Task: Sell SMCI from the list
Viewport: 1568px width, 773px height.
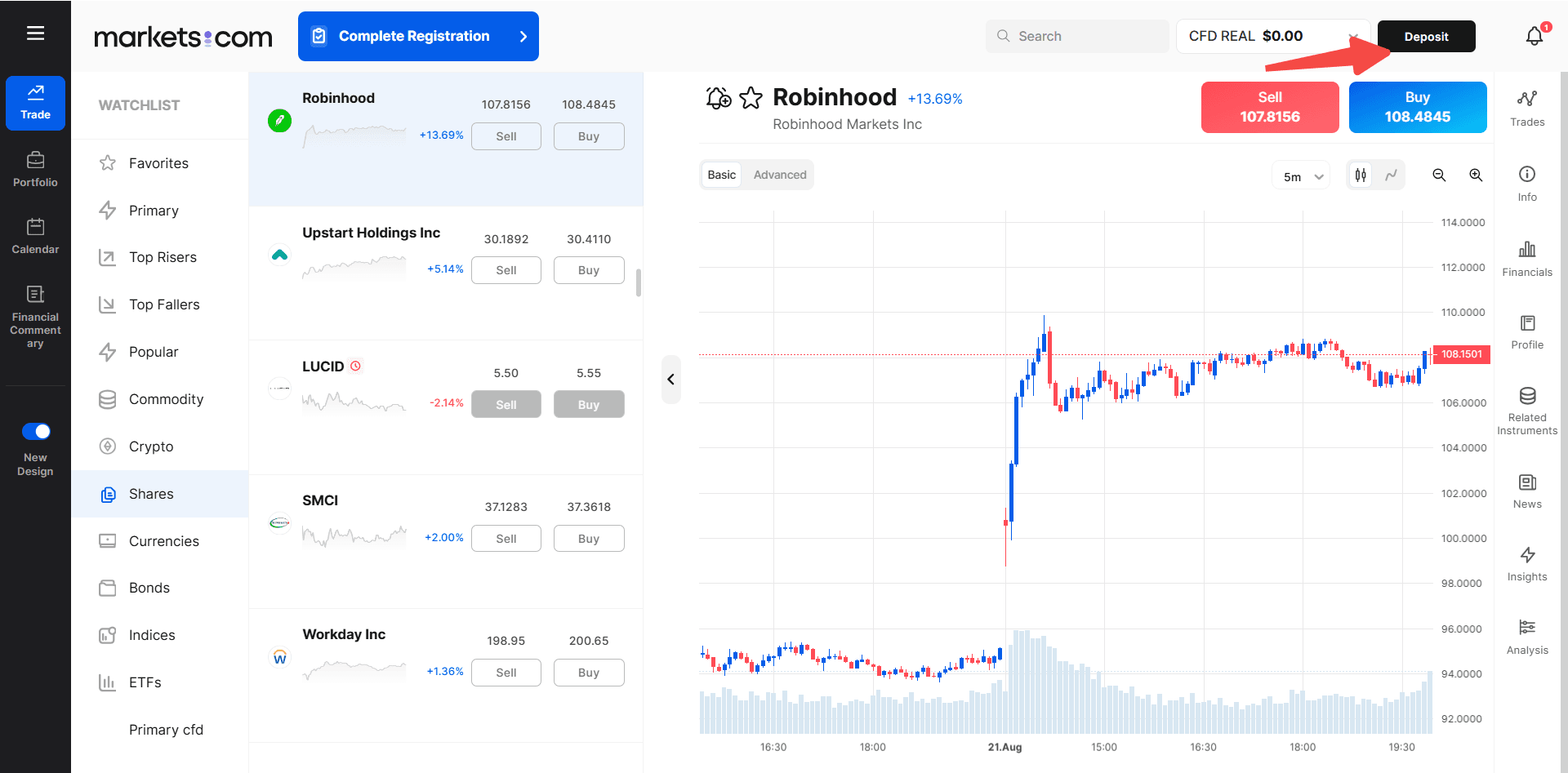Action: tap(506, 539)
